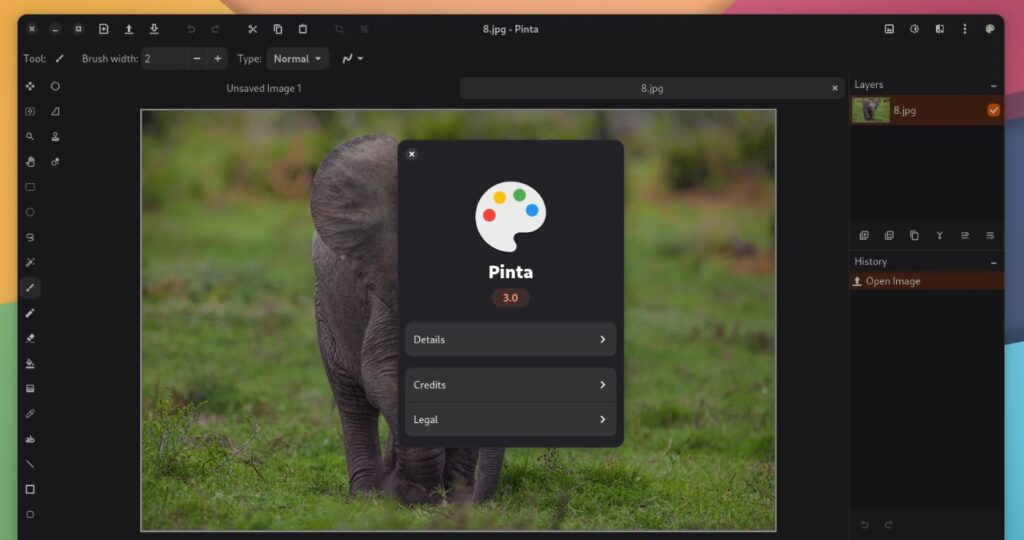Image resolution: width=1024 pixels, height=540 pixels.
Task: Select the Paintbrush tool in toolbox
Action: pyautogui.click(x=30, y=288)
